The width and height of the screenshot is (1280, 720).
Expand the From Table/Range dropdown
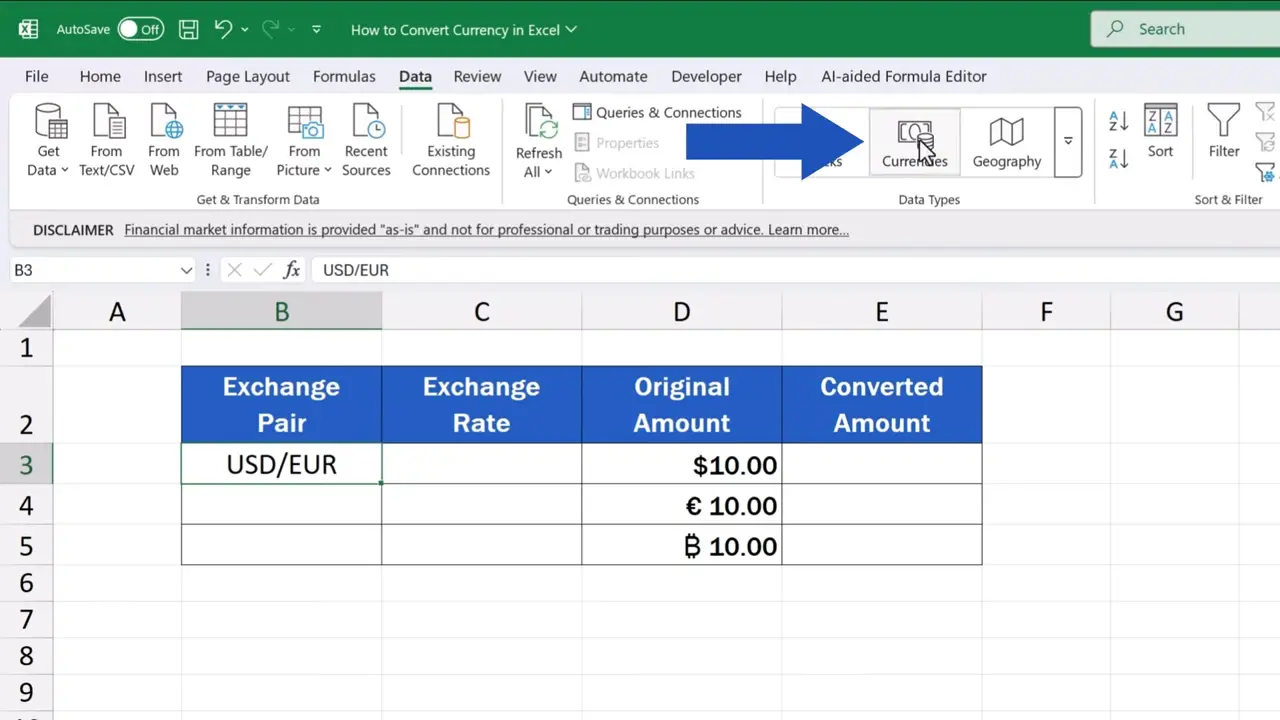tap(230, 140)
